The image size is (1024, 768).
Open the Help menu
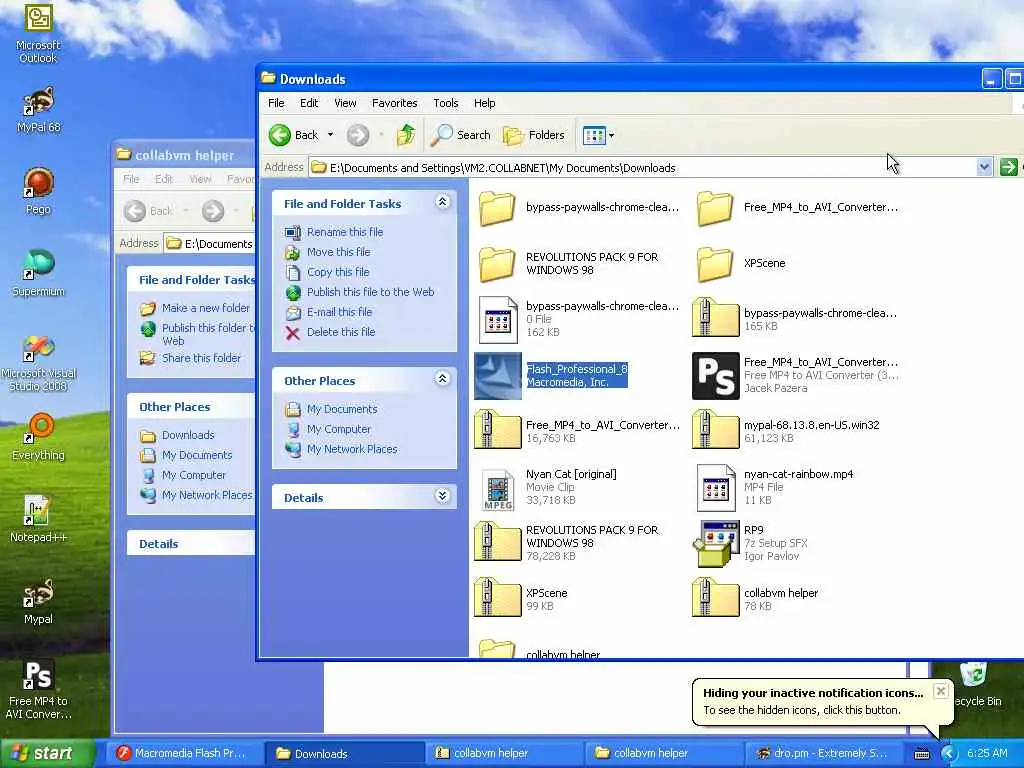[485, 103]
